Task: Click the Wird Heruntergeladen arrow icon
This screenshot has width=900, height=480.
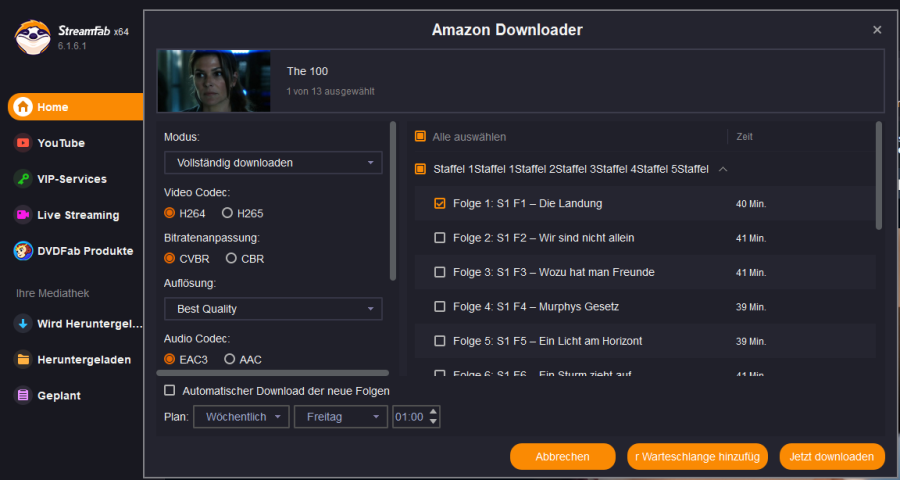Action: point(23,324)
